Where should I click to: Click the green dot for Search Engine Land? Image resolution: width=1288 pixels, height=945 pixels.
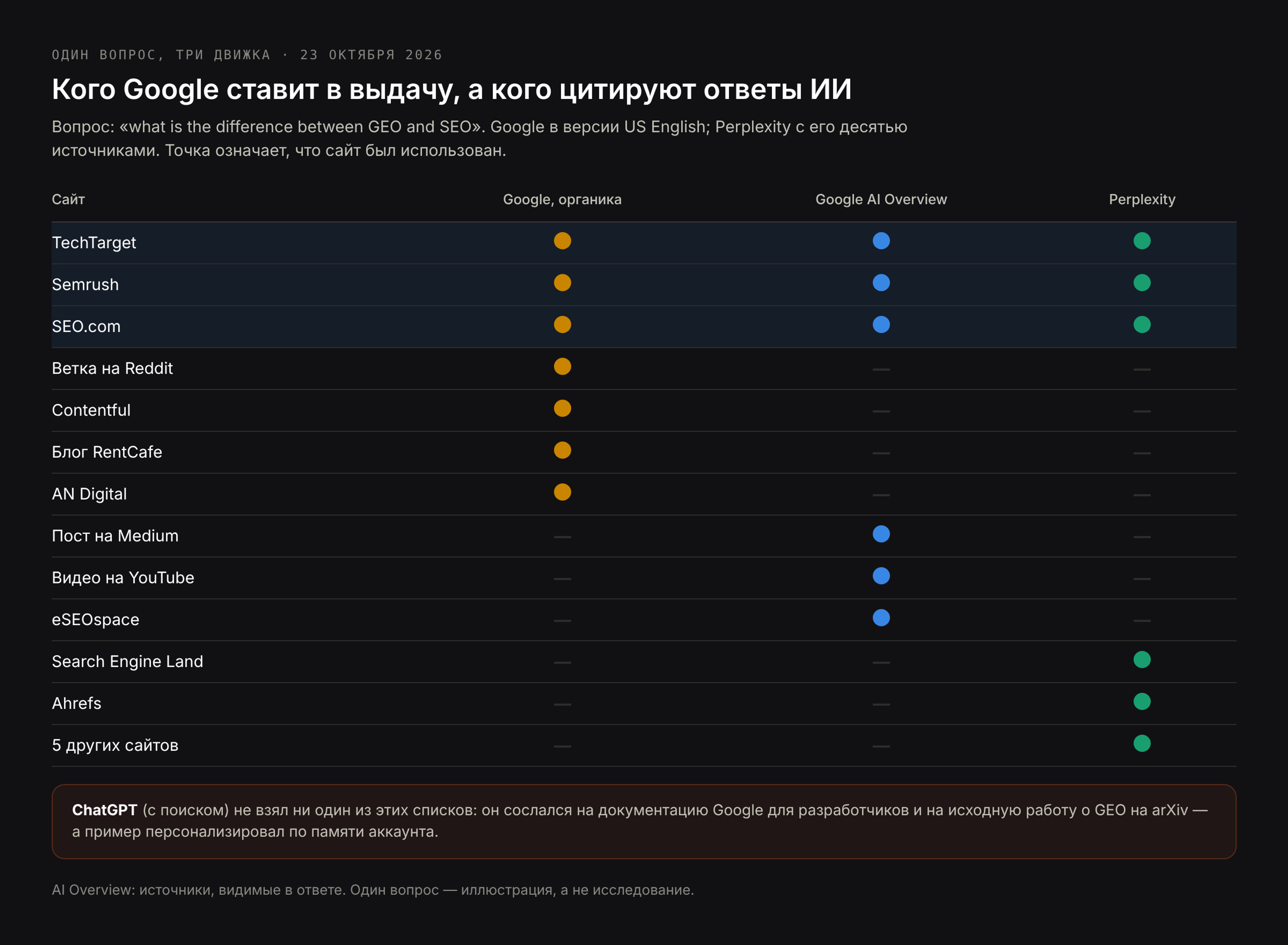[x=1142, y=659]
